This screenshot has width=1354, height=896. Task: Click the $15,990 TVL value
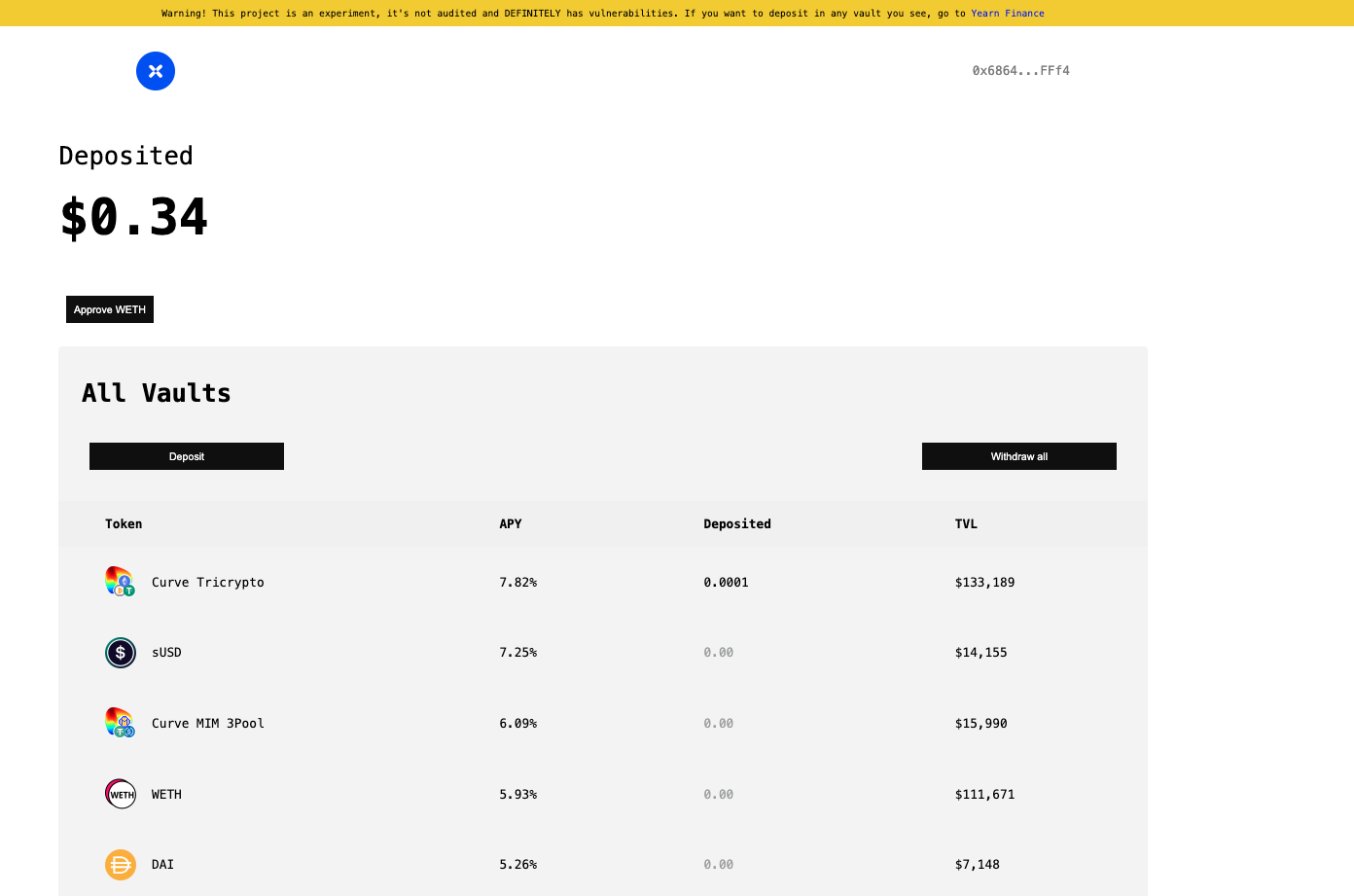pyautogui.click(x=980, y=723)
